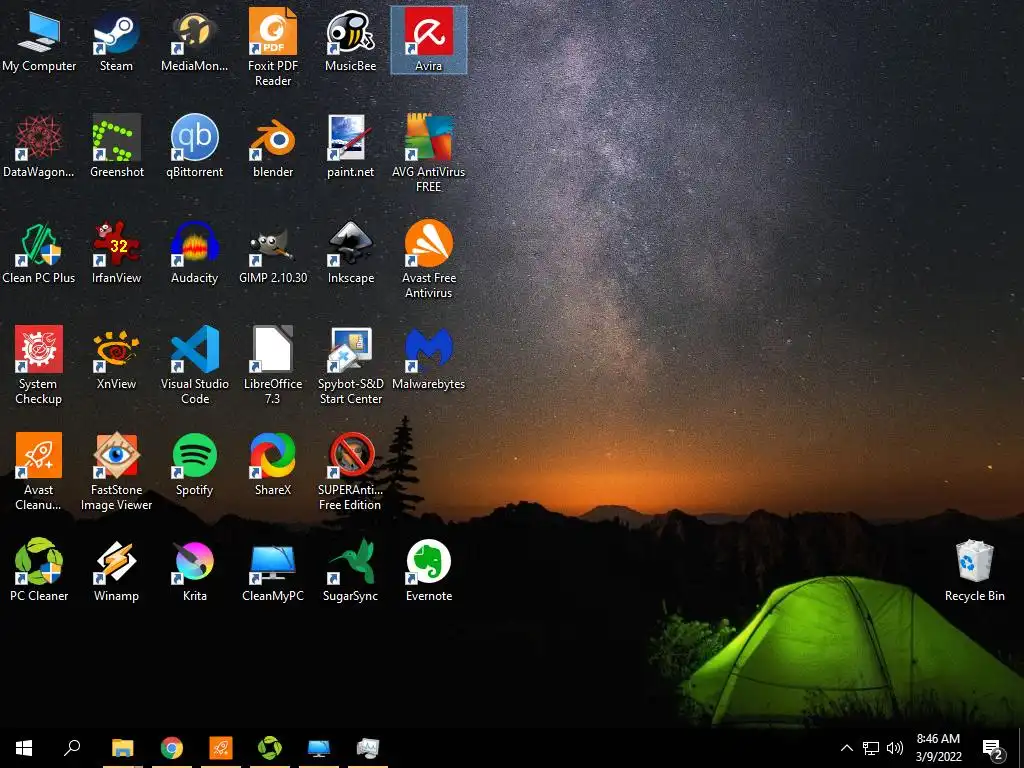Open the clock showing 8:46 AM
Image resolution: width=1024 pixels, height=768 pixels.
[x=938, y=748]
